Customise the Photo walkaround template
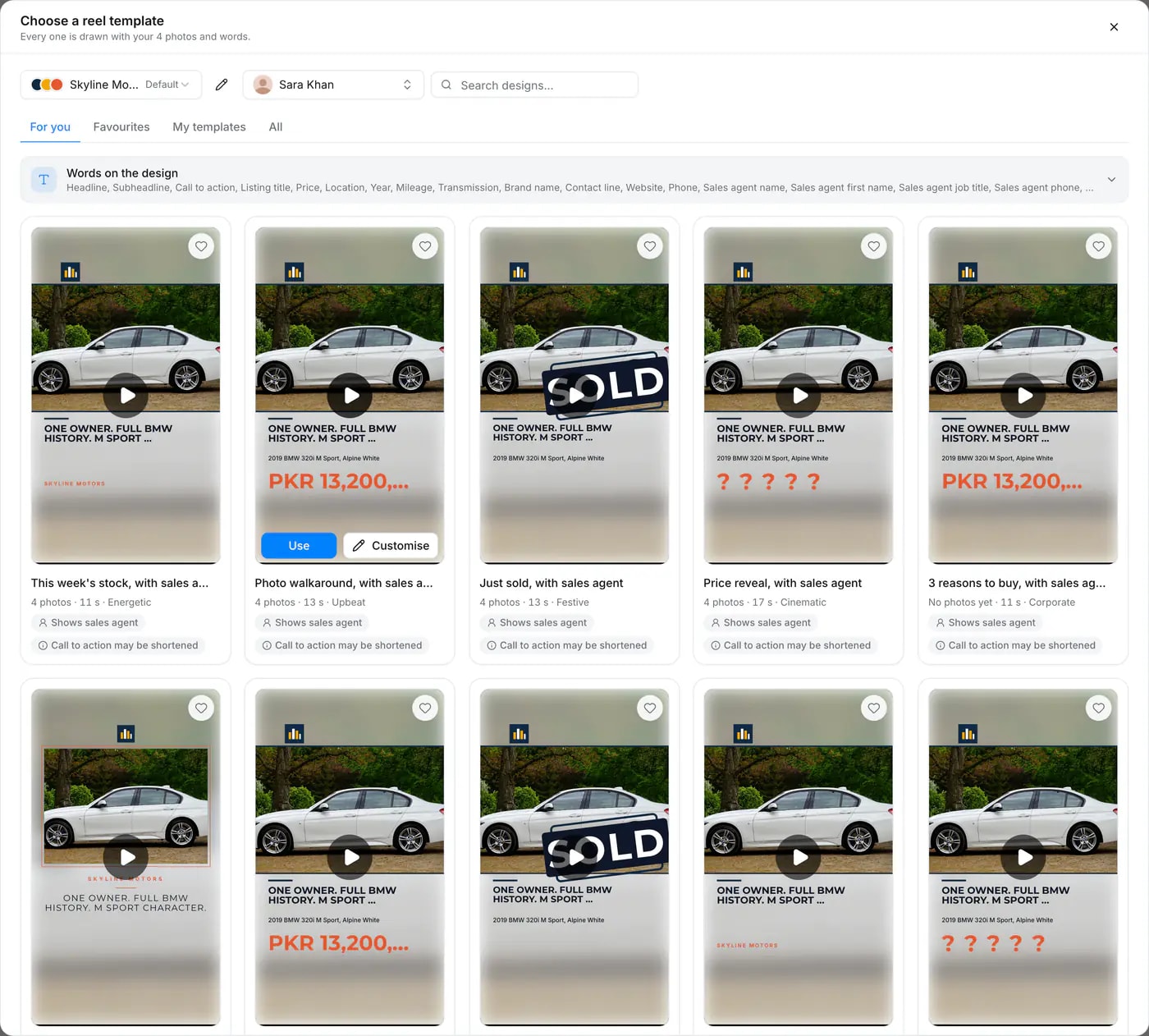 coord(391,546)
